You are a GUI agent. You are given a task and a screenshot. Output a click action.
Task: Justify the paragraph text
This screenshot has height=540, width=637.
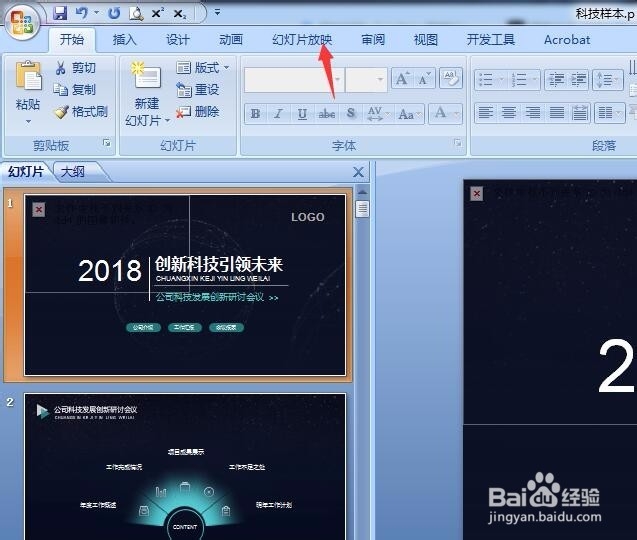tap(557, 113)
